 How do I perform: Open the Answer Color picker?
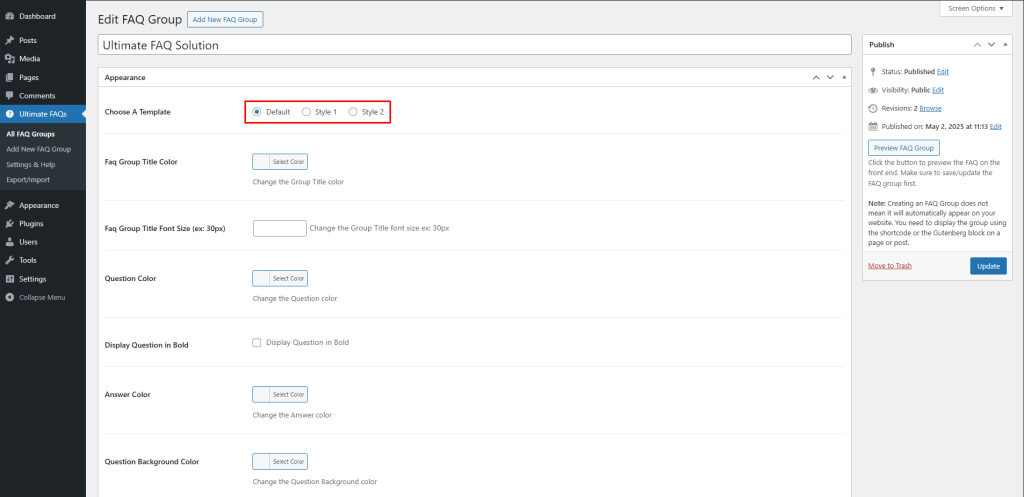(280, 394)
